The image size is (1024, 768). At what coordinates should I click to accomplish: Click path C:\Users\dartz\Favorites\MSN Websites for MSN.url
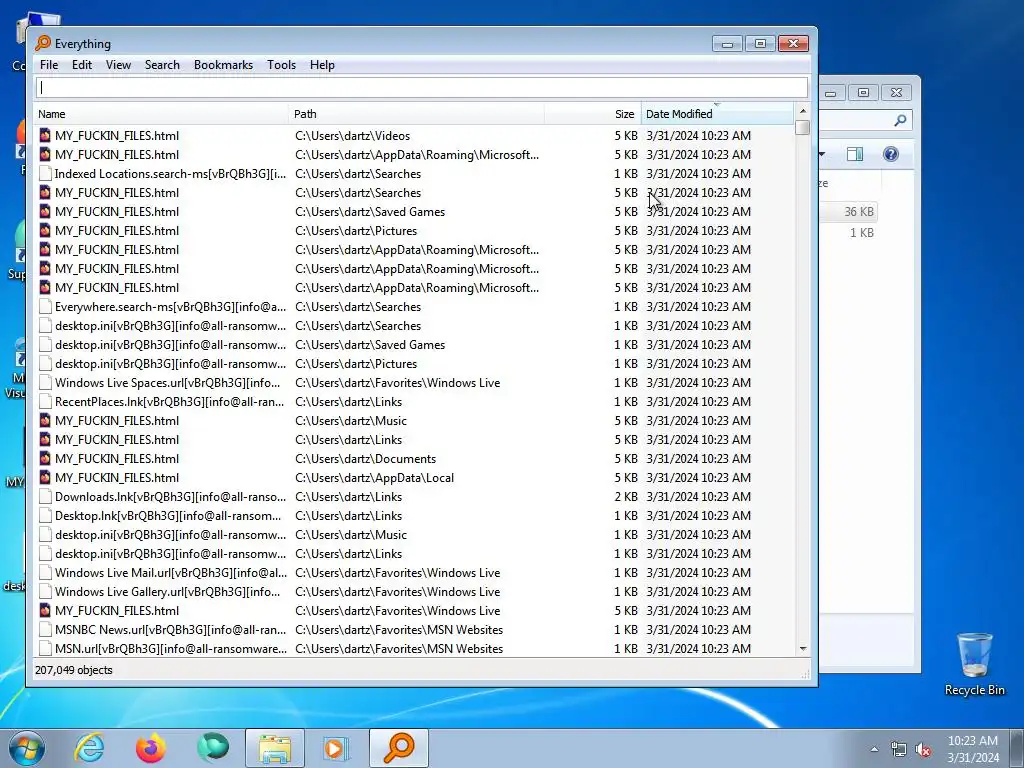point(399,648)
